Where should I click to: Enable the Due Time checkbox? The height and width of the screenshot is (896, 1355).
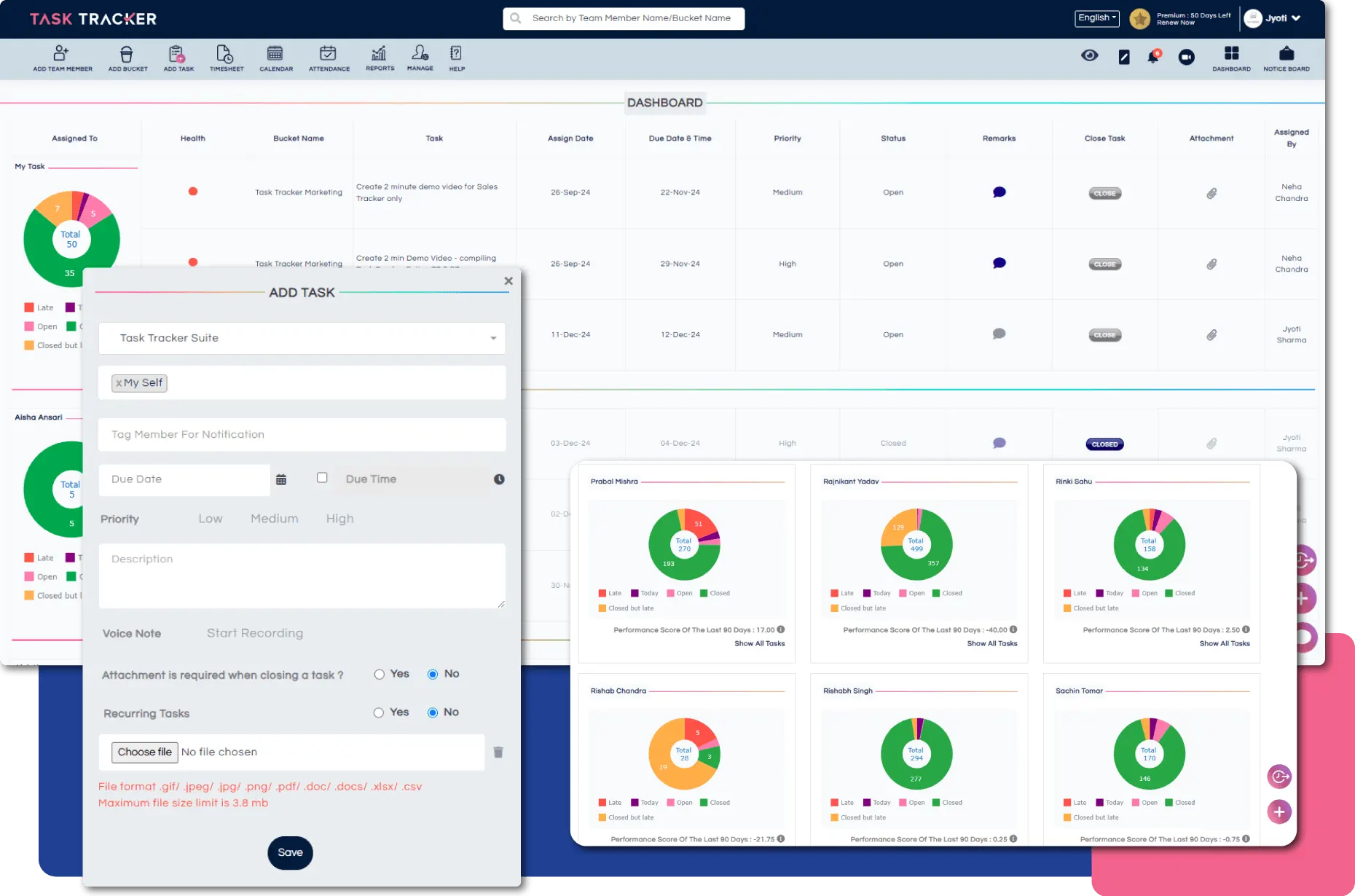pos(322,478)
